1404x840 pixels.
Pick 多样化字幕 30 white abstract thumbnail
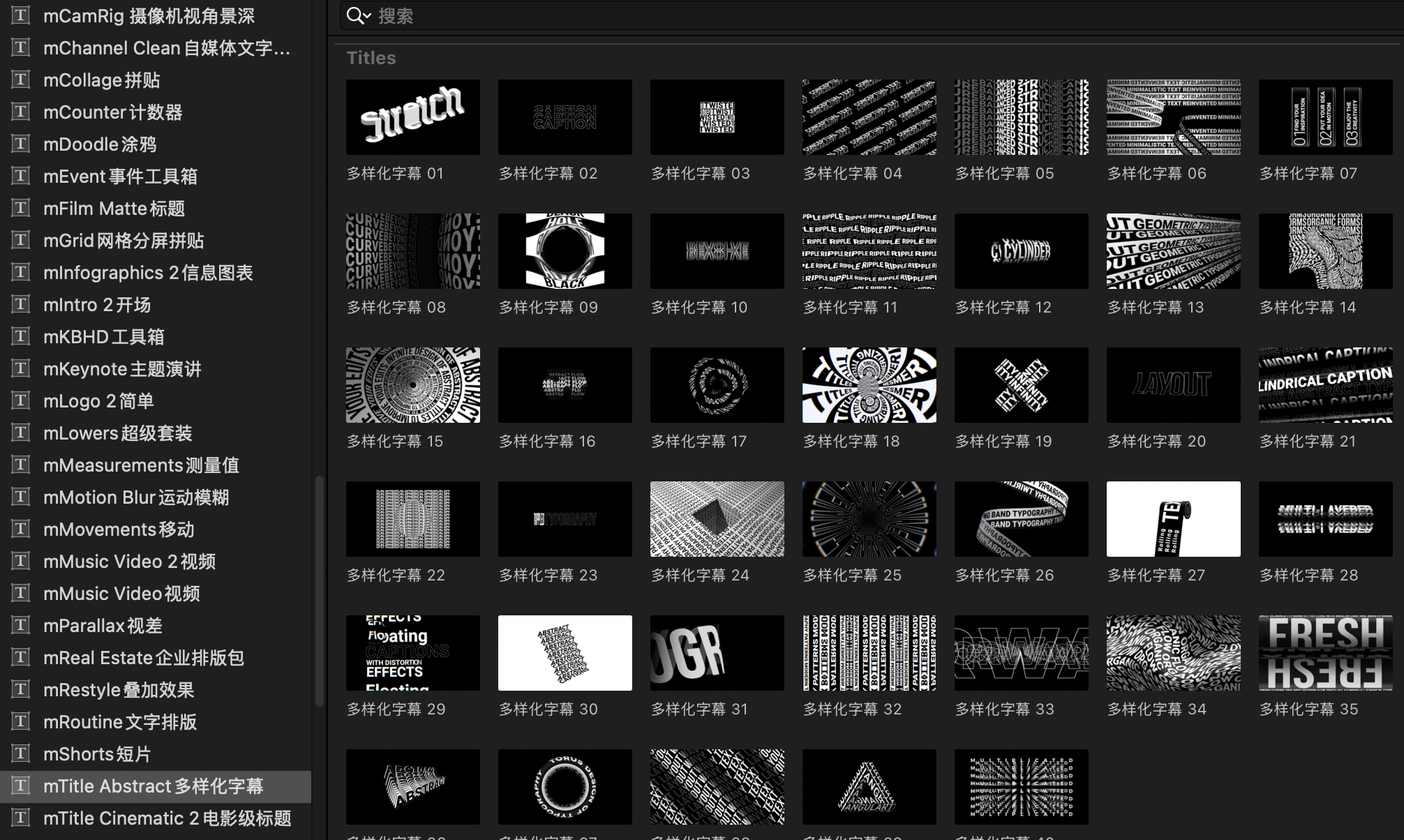coord(565,653)
